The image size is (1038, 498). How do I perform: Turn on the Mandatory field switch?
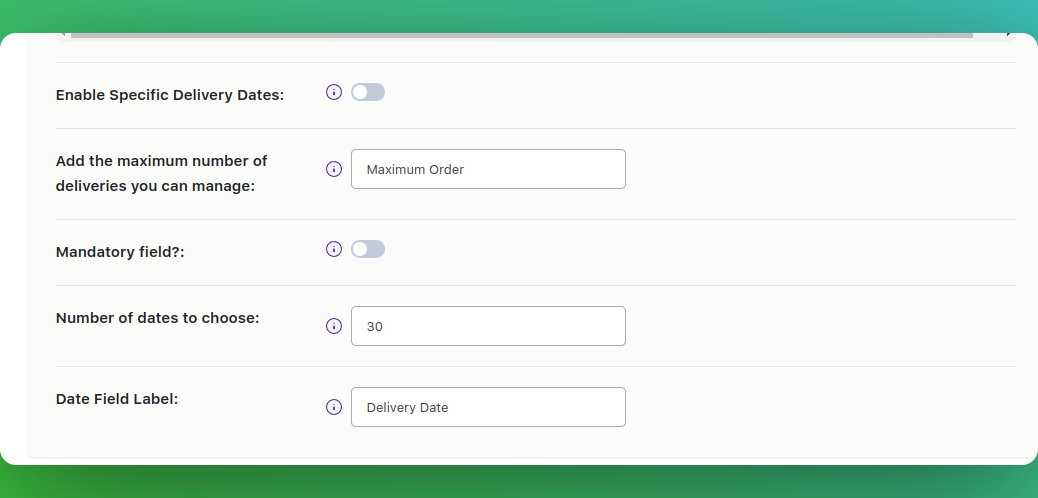[x=368, y=249]
